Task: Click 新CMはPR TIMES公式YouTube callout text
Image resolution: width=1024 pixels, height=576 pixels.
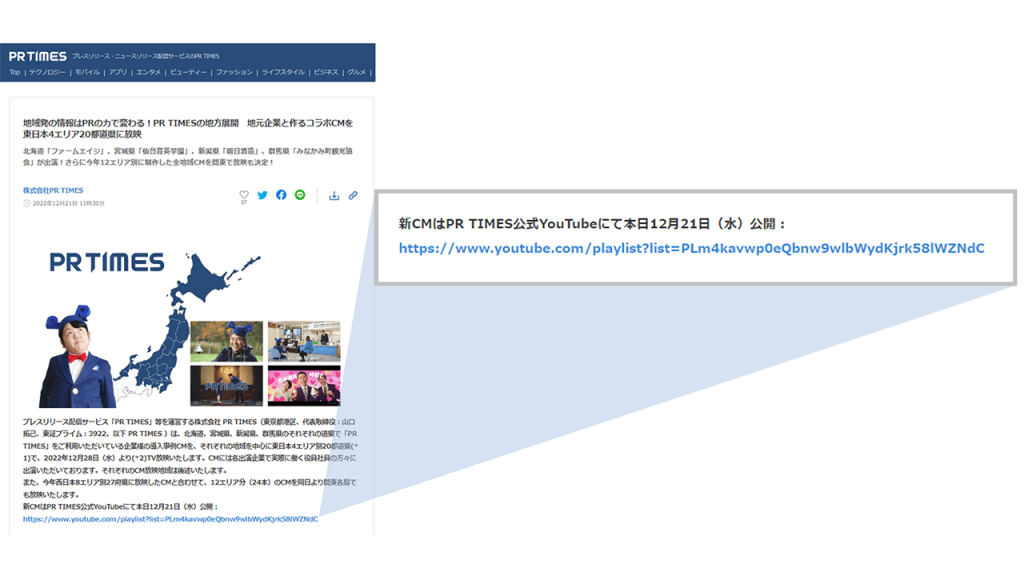Action: 593,224
